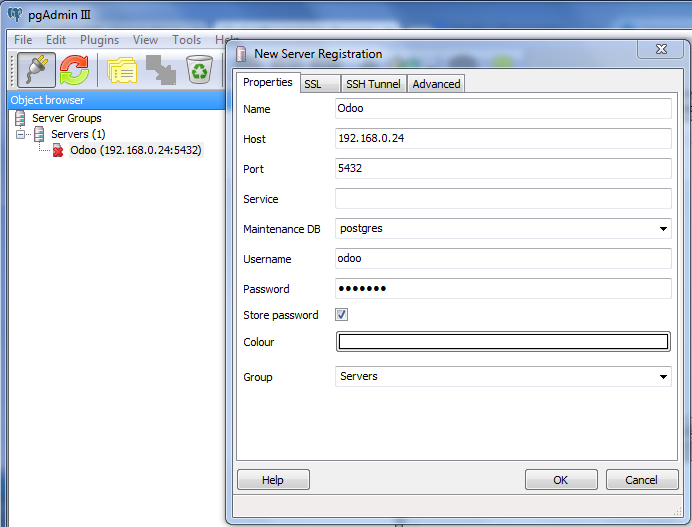Click the empty Service input field
This screenshot has height=527, width=692.
pos(503,198)
